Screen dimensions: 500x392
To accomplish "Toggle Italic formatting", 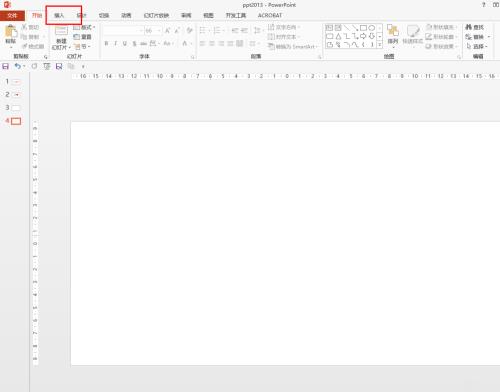I will tap(115, 43).
